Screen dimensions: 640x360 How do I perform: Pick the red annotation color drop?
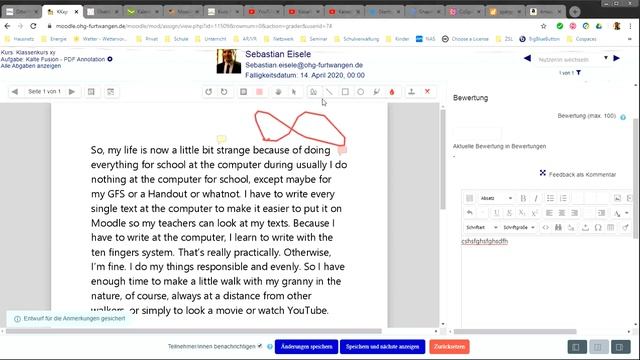pyautogui.click(x=392, y=92)
